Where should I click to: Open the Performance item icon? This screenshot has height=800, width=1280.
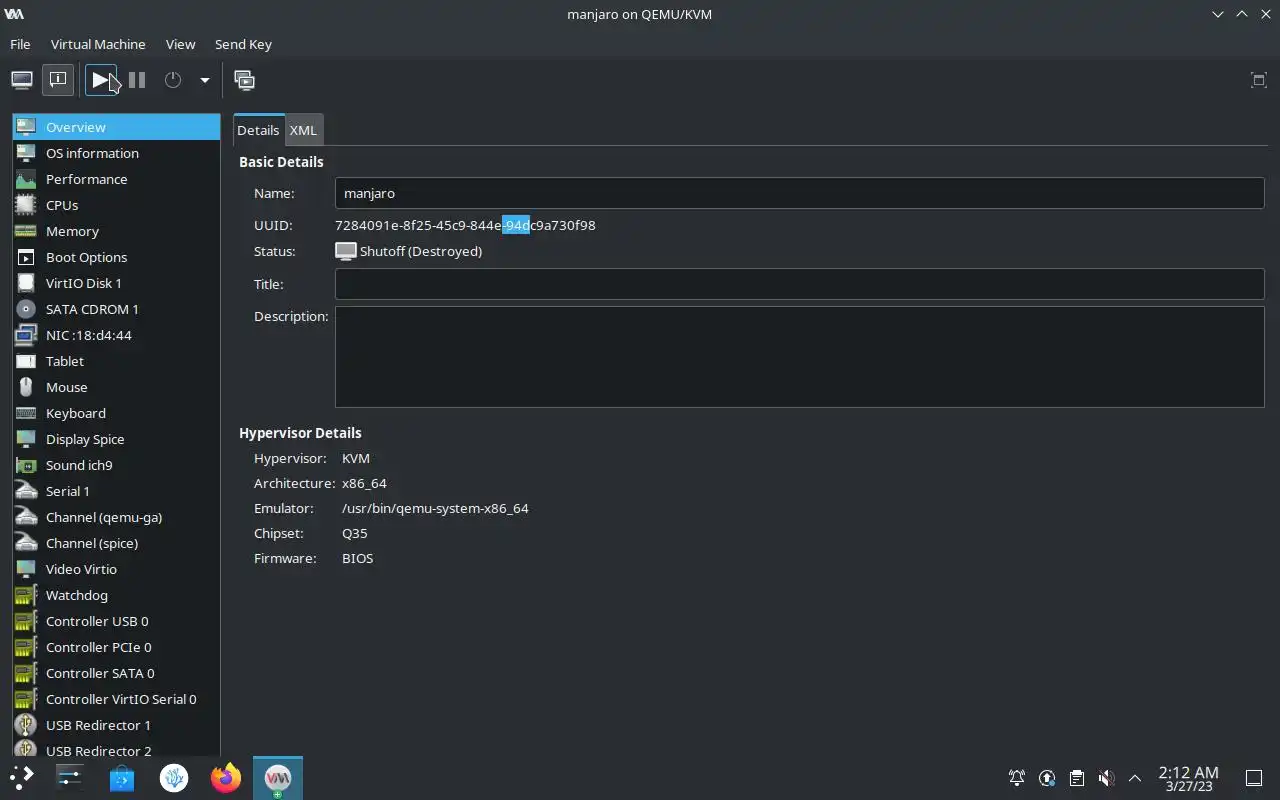point(26,179)
